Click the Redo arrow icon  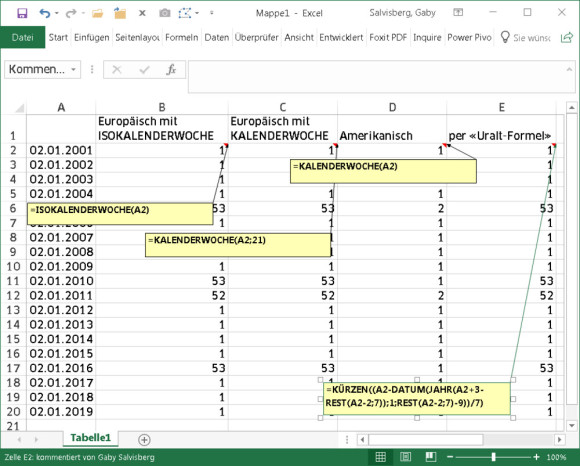coord(70,14)
